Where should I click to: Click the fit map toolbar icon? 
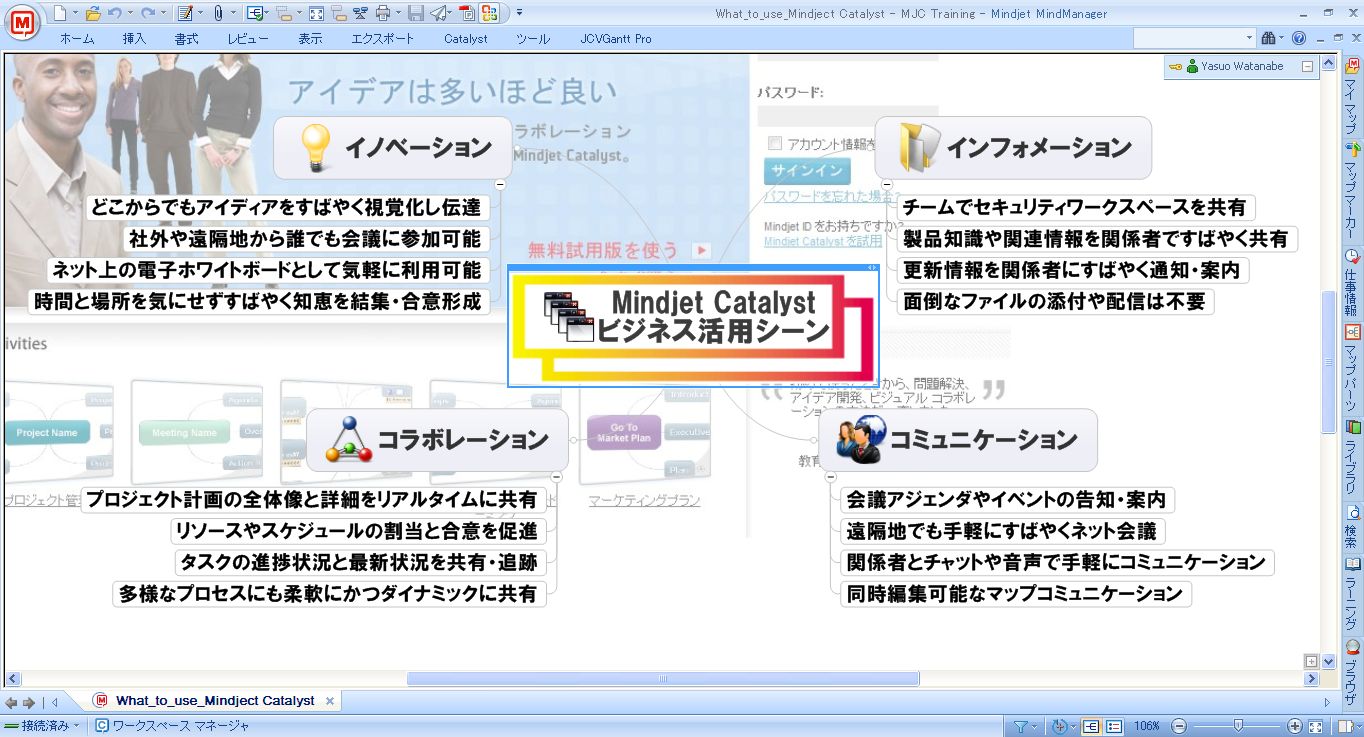[316, 13]
